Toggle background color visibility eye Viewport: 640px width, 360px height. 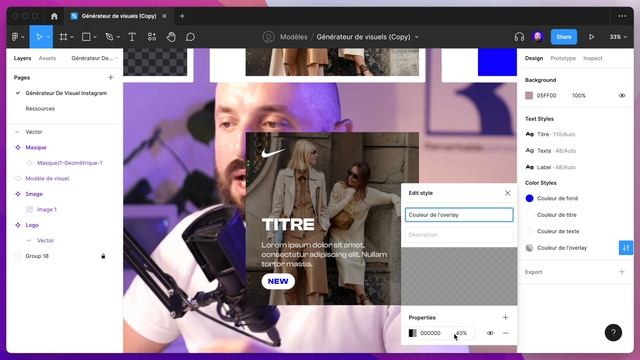tap(622, 96)
